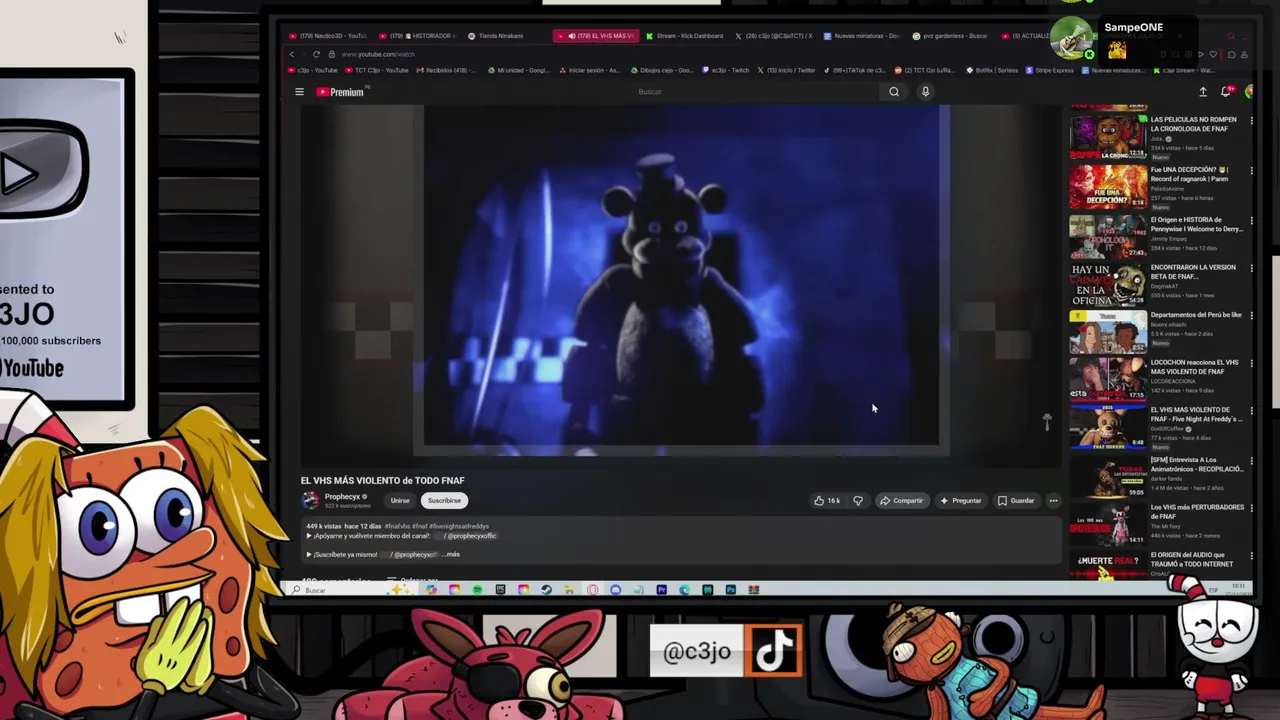Image resolution: width=1280 pixels, height=720 pixels.
Task: Open the Create upload icon
Action: tap(1203, 92)
